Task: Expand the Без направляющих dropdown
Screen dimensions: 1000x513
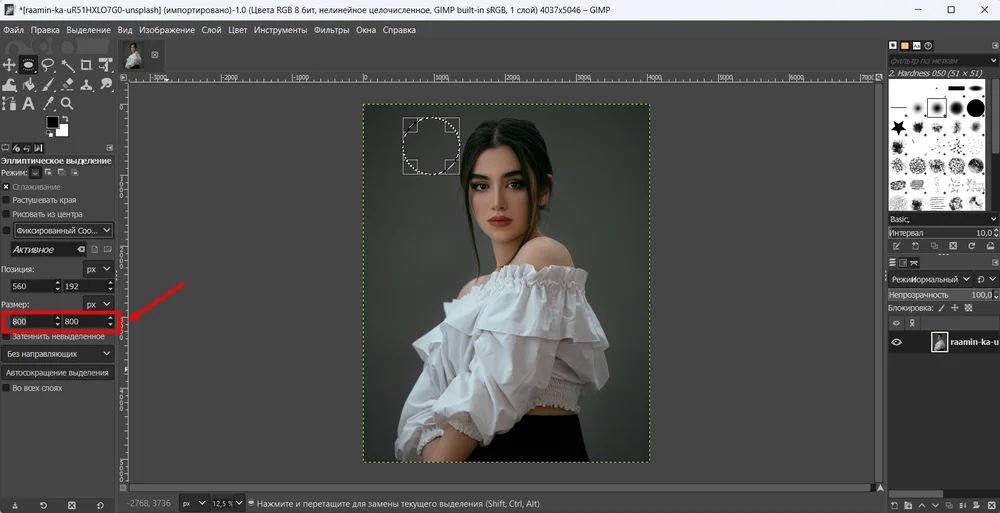Action: coord(59,353)
